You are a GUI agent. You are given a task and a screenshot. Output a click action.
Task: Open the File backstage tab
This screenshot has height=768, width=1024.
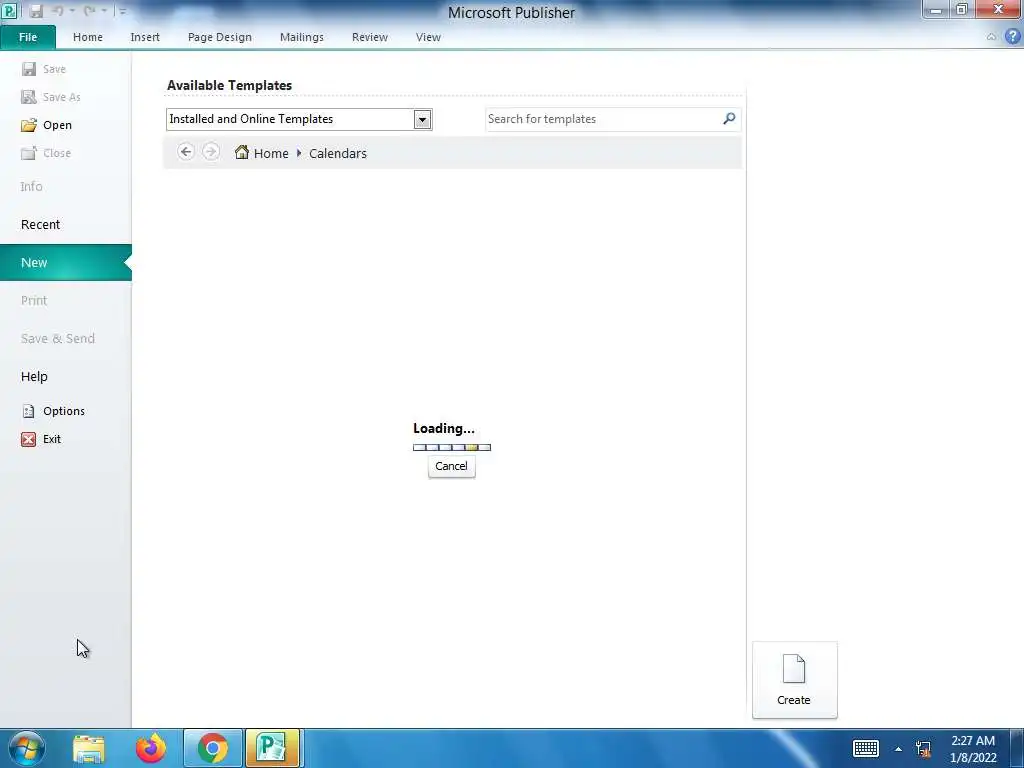point(28,37)
